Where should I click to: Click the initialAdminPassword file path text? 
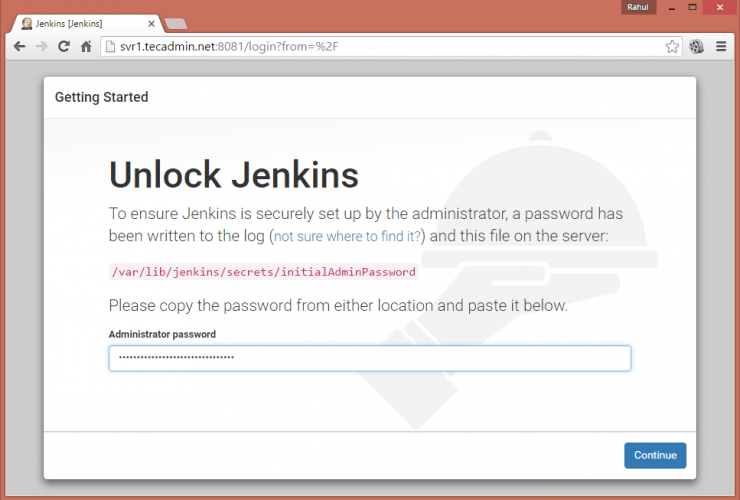point(262,271)
